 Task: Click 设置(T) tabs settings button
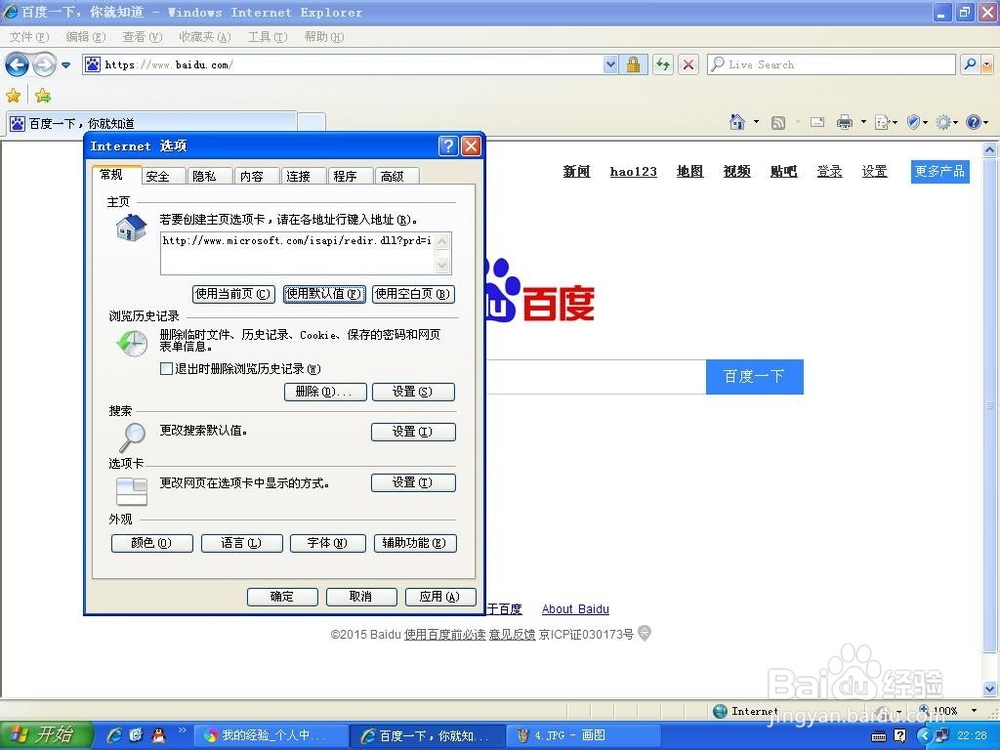pyautogui.click(x=413, y=483)
